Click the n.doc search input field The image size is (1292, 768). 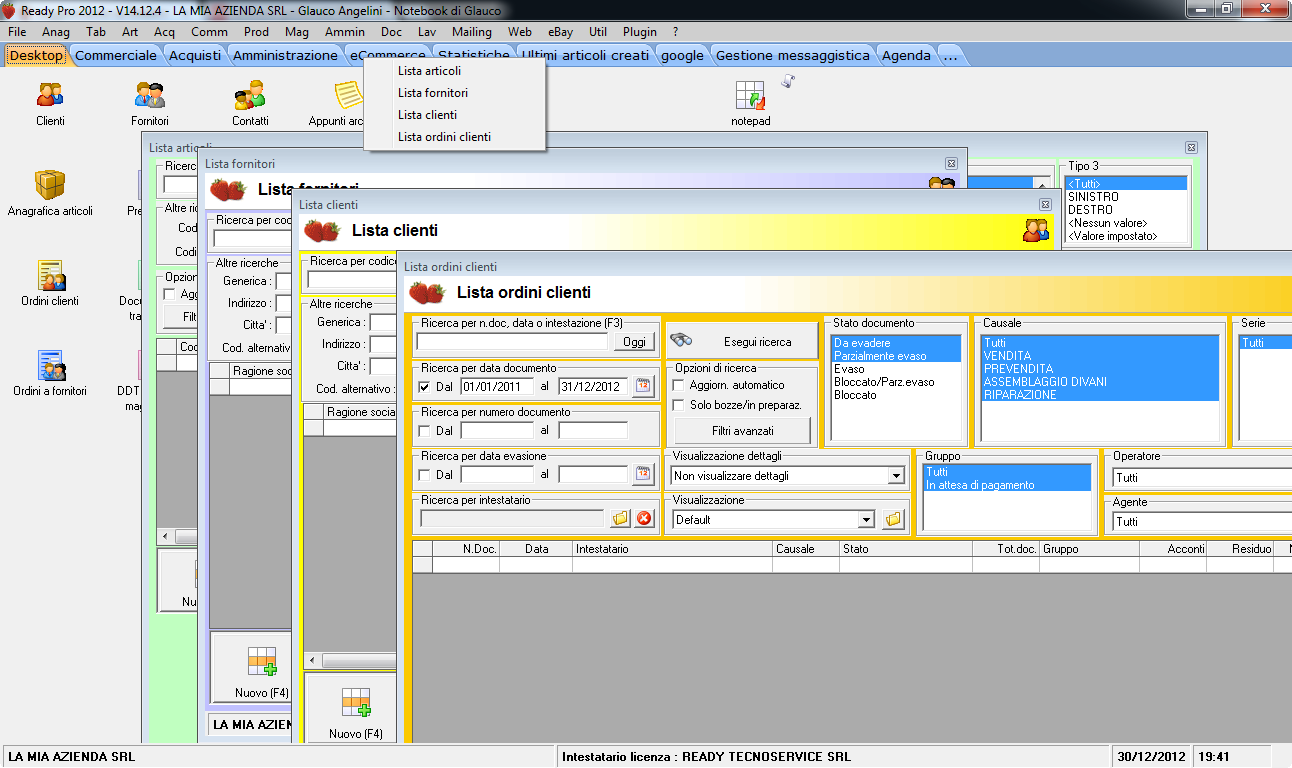point(512,342)
